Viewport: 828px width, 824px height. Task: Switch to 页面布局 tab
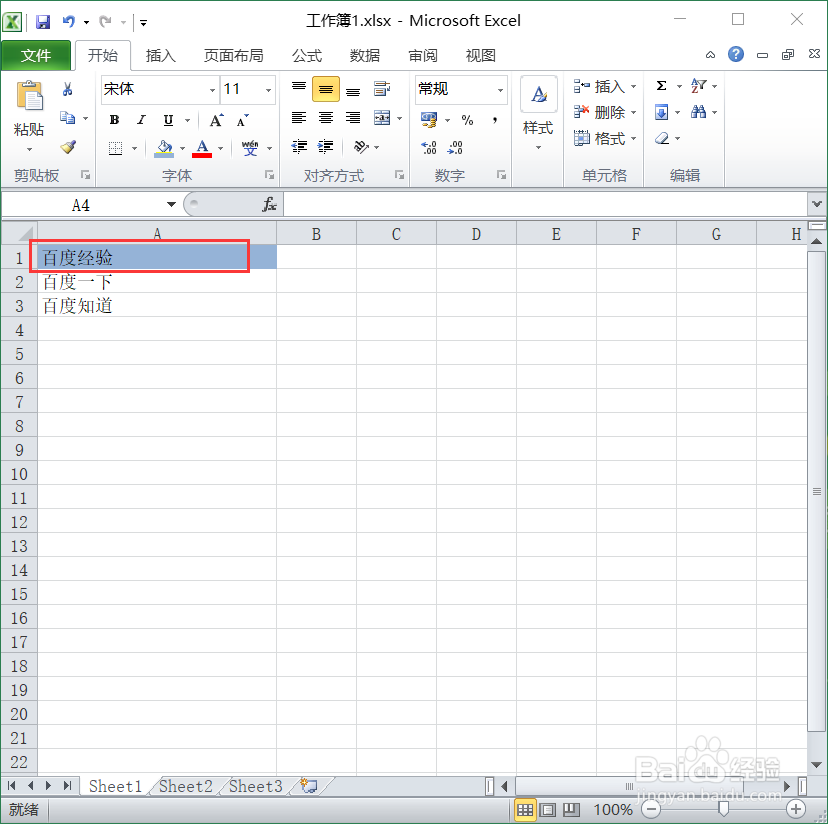coord(233,55)
